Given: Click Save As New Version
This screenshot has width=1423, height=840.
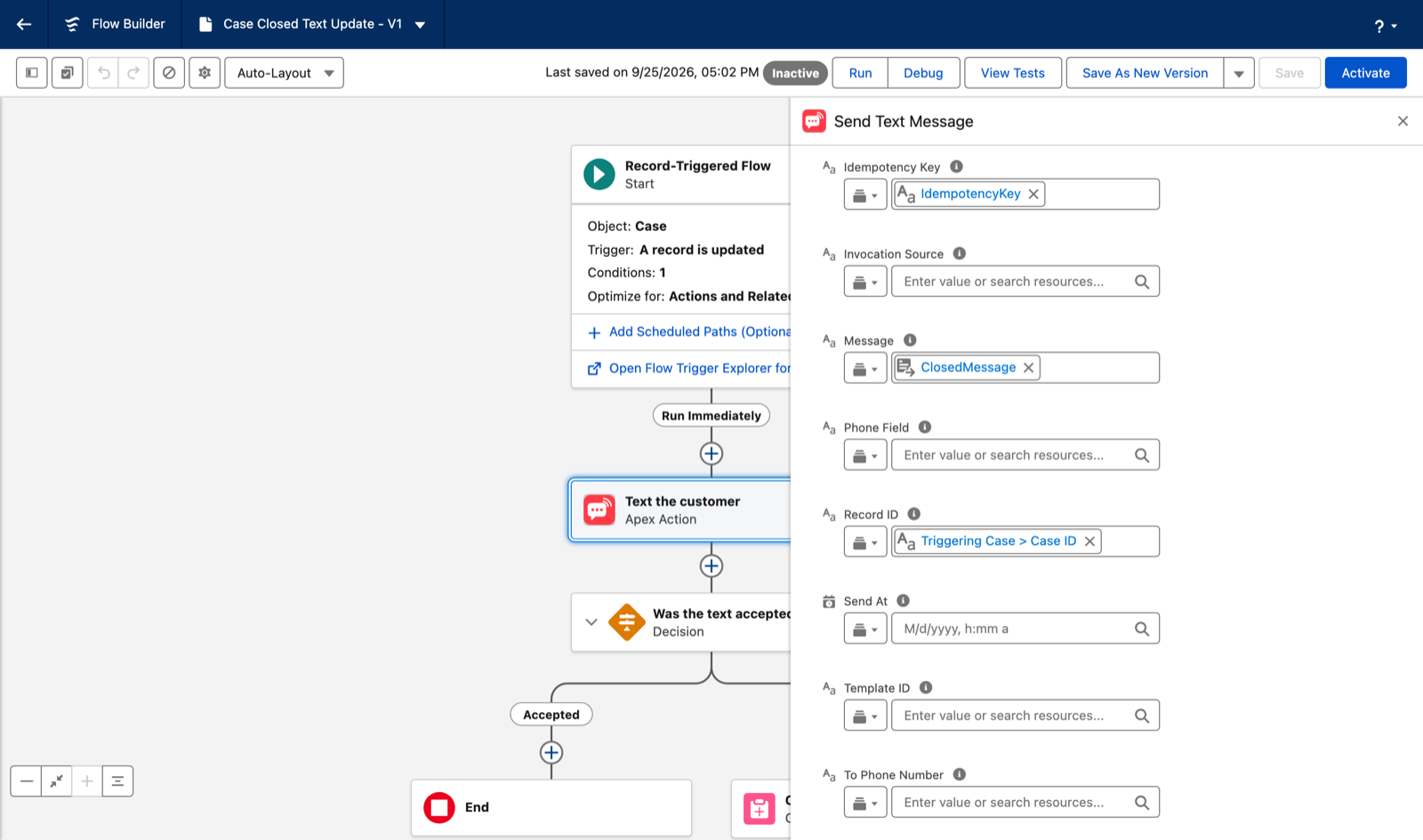Looking at the screenshot, I should pos(1146,73).
